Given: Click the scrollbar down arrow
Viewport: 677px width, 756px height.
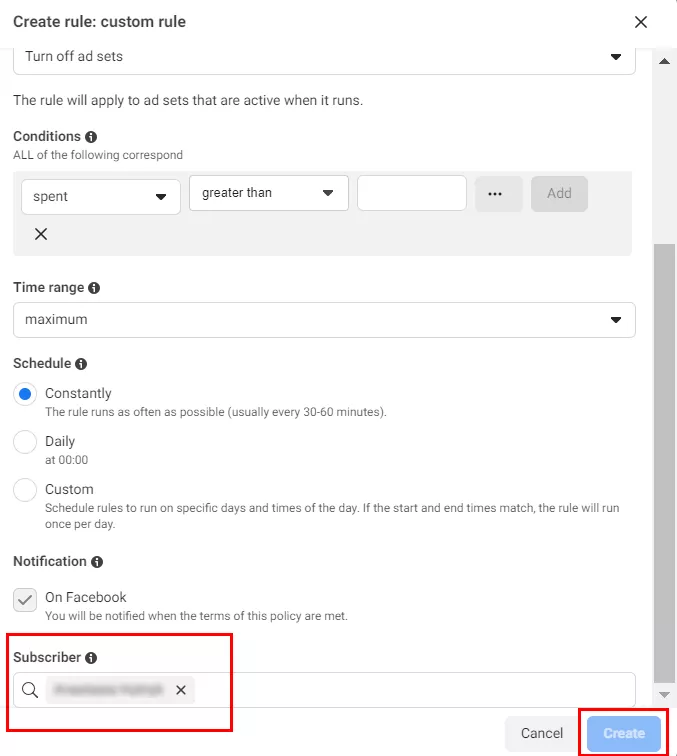Looking at the screenshot, I should tap(664, 695).
